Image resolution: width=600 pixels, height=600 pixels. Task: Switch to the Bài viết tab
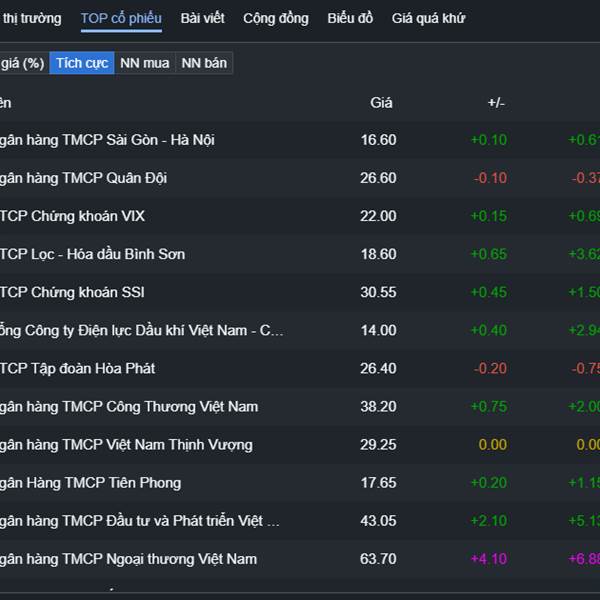point(203,18)
